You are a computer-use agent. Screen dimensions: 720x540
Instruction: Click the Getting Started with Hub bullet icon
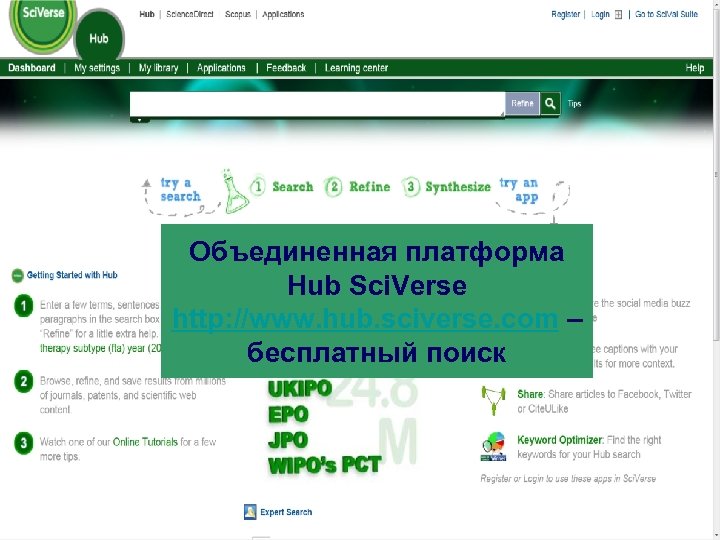pos(17,275)
